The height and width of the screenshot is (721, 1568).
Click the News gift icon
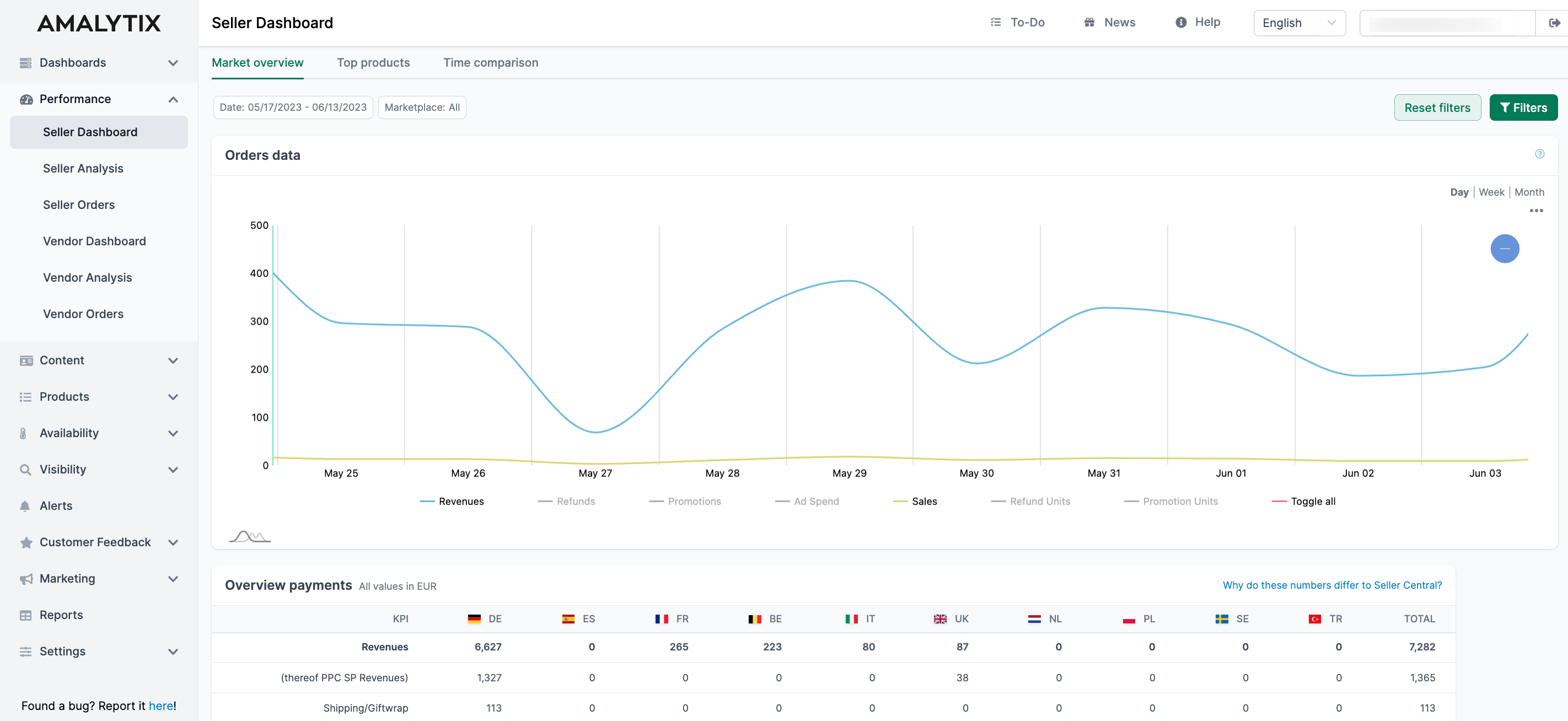point(1089,23)
